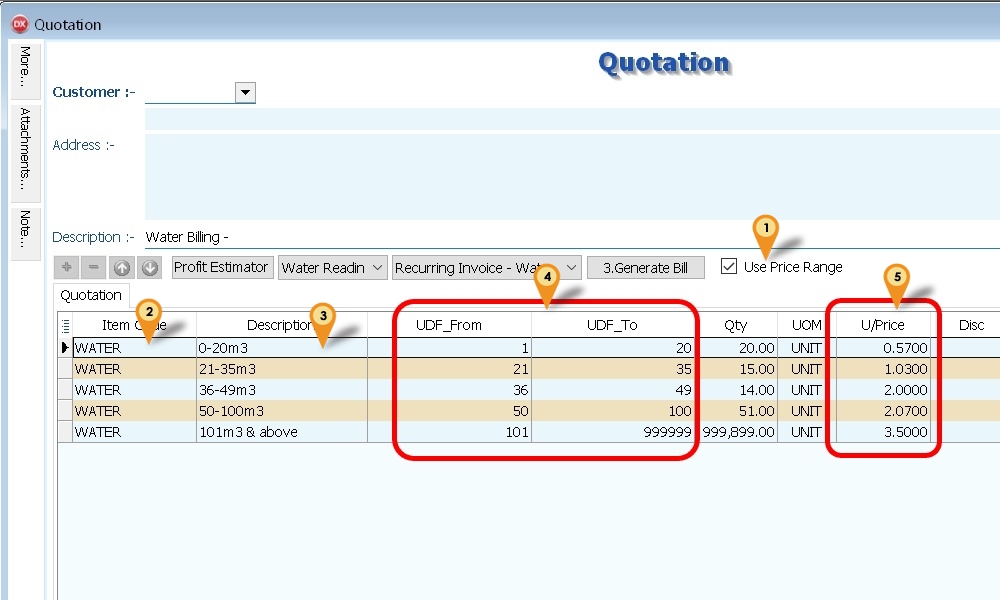The height and width of the screenshot is (600, 1000).
Task: Click the Profit Estimator button
Action: (221, 268)
